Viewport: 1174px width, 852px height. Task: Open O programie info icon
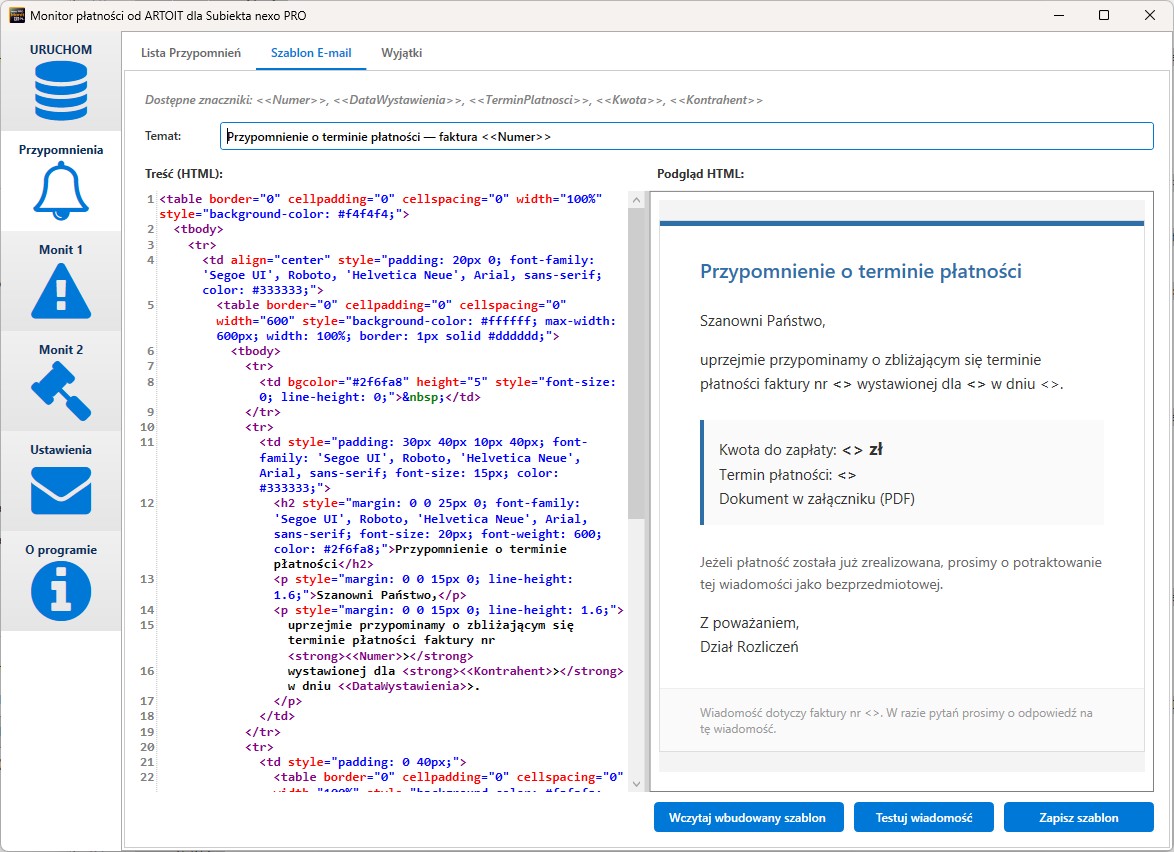pos(61,591)
